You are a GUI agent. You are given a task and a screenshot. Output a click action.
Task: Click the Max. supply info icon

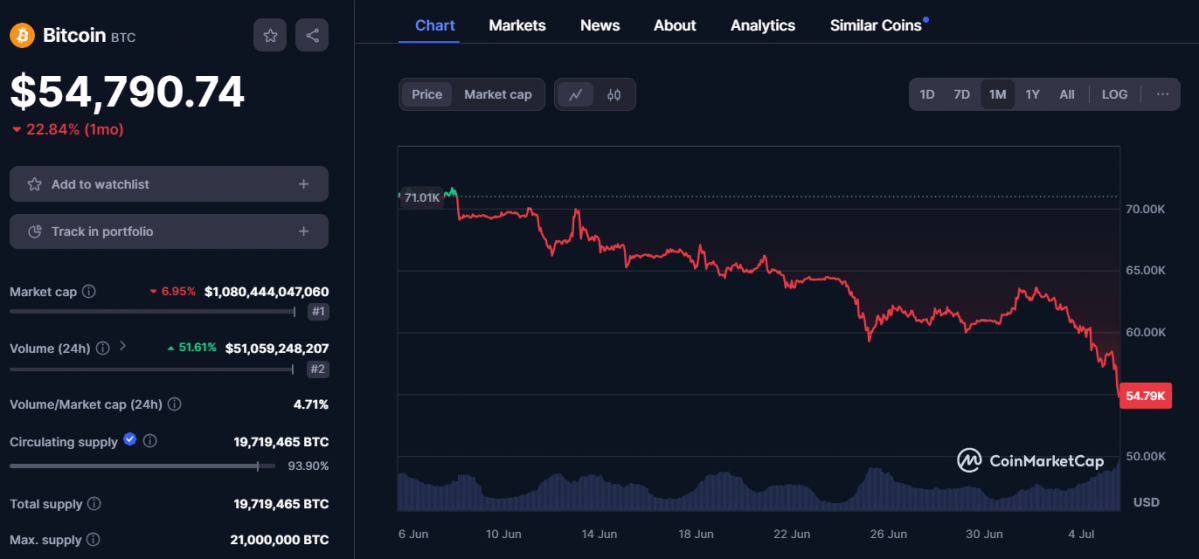tap(94, 540)
